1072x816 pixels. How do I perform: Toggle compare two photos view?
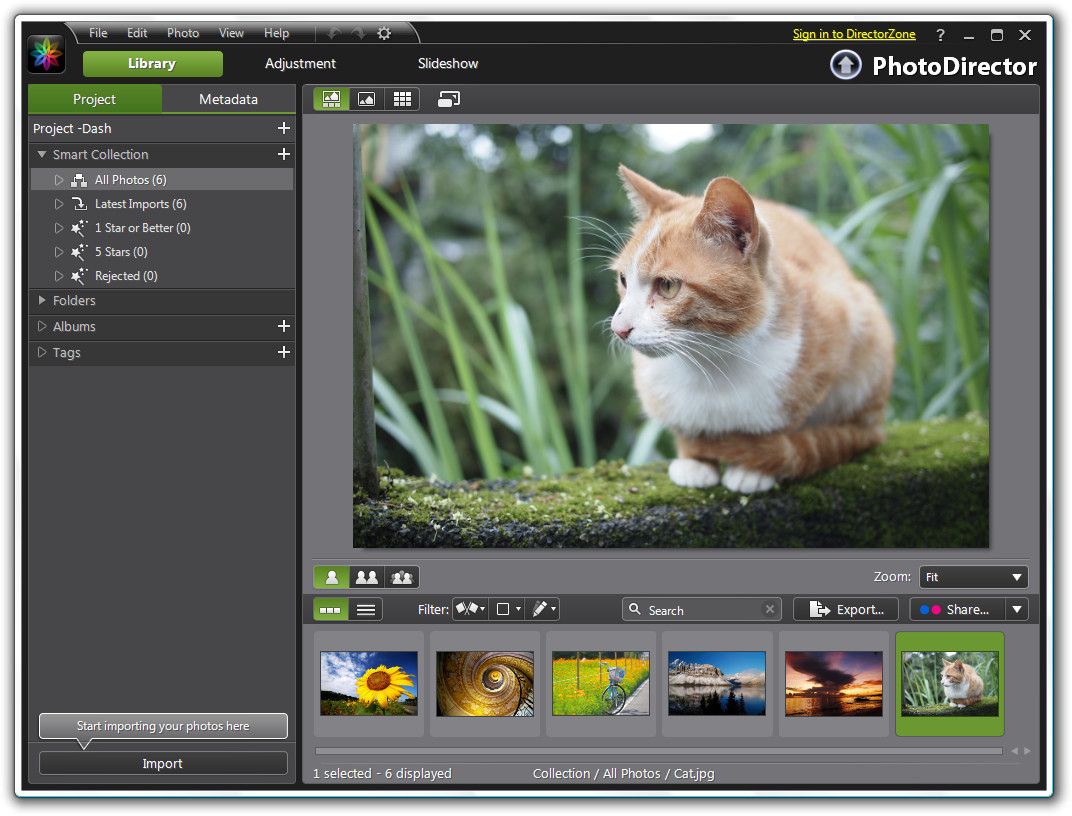pos(367,577)
